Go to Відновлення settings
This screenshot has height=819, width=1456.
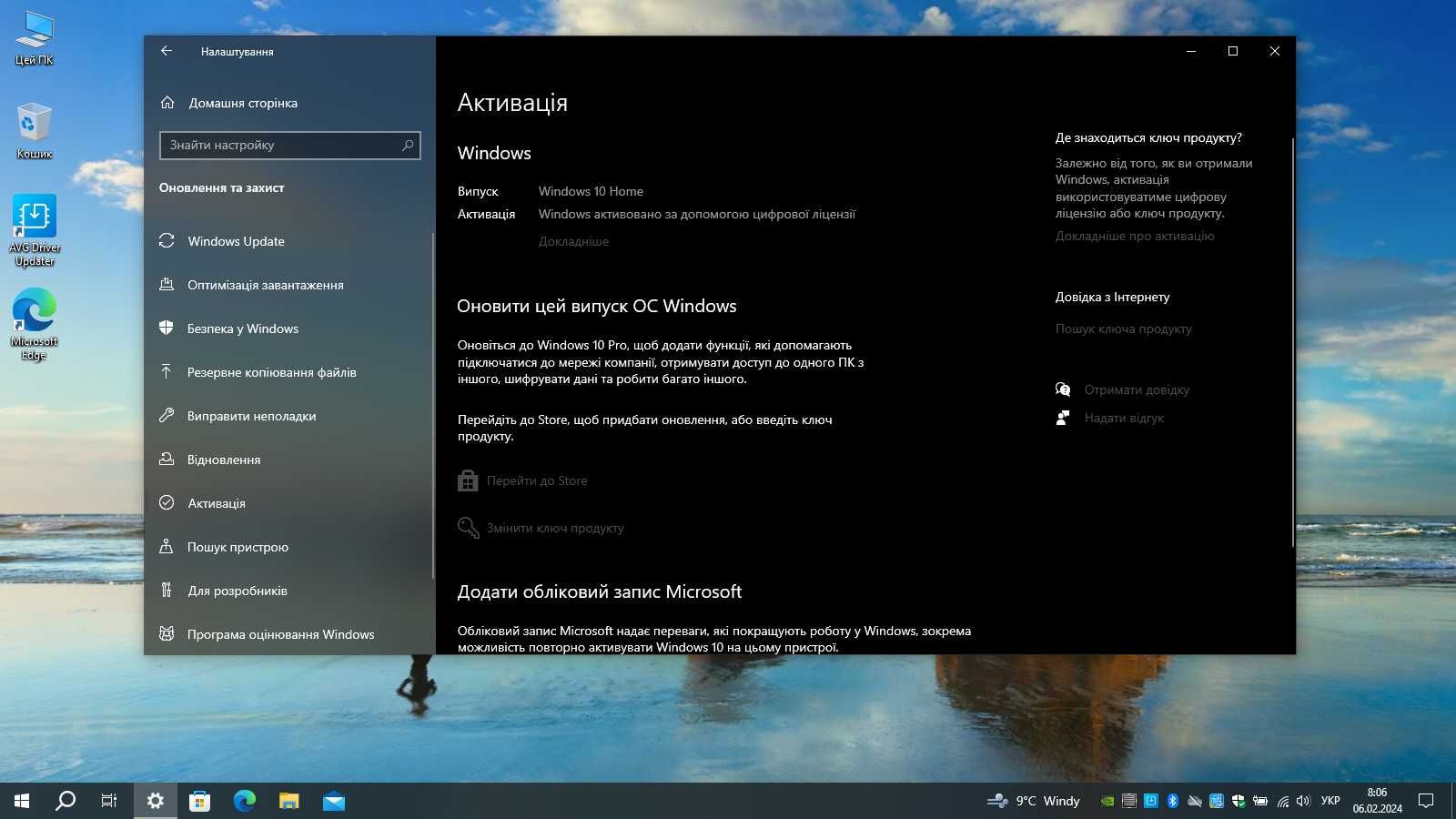click(x=224, y=460)
